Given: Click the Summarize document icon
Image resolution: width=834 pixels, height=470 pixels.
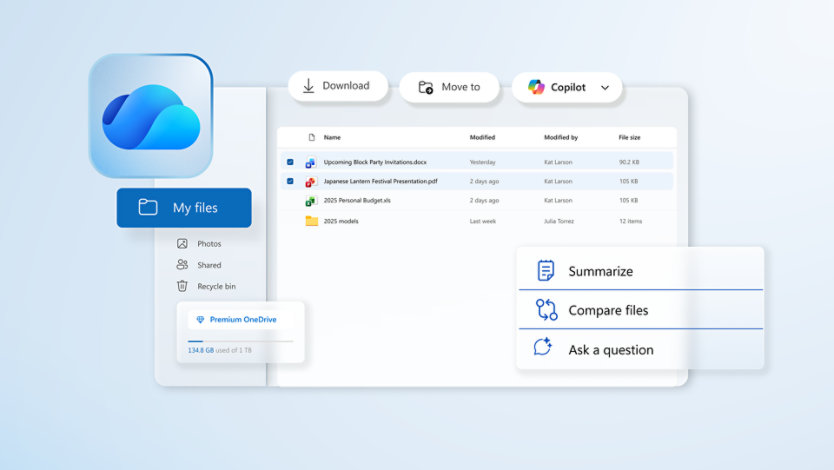Looking at the screenshot, I should [546, 270].
